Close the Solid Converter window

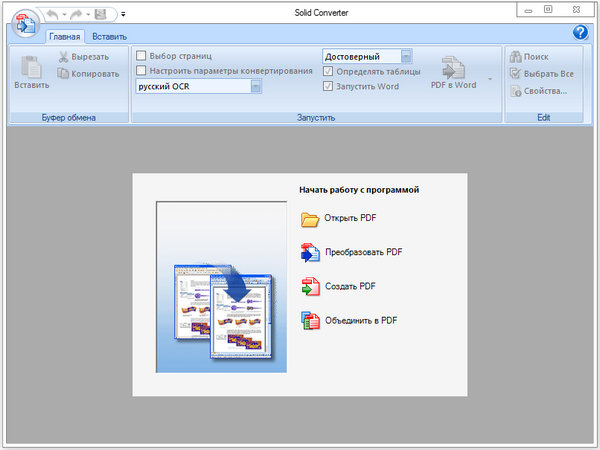[576, 10]
